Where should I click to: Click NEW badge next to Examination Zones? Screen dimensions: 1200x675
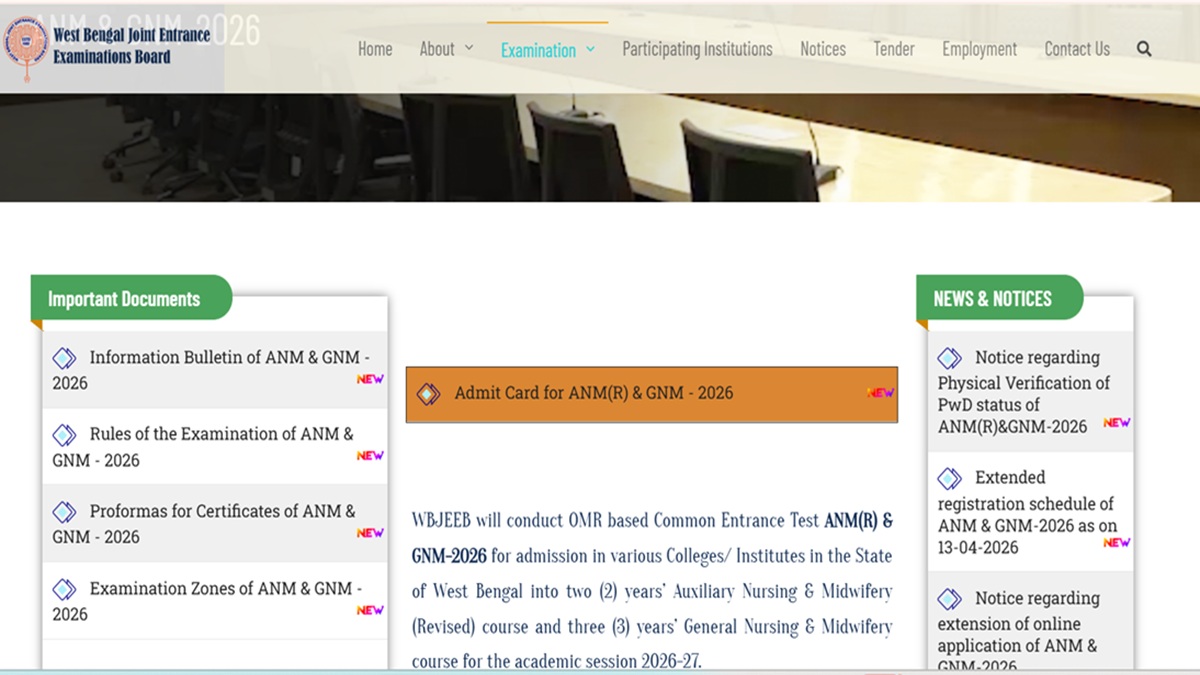pos(370,610)
